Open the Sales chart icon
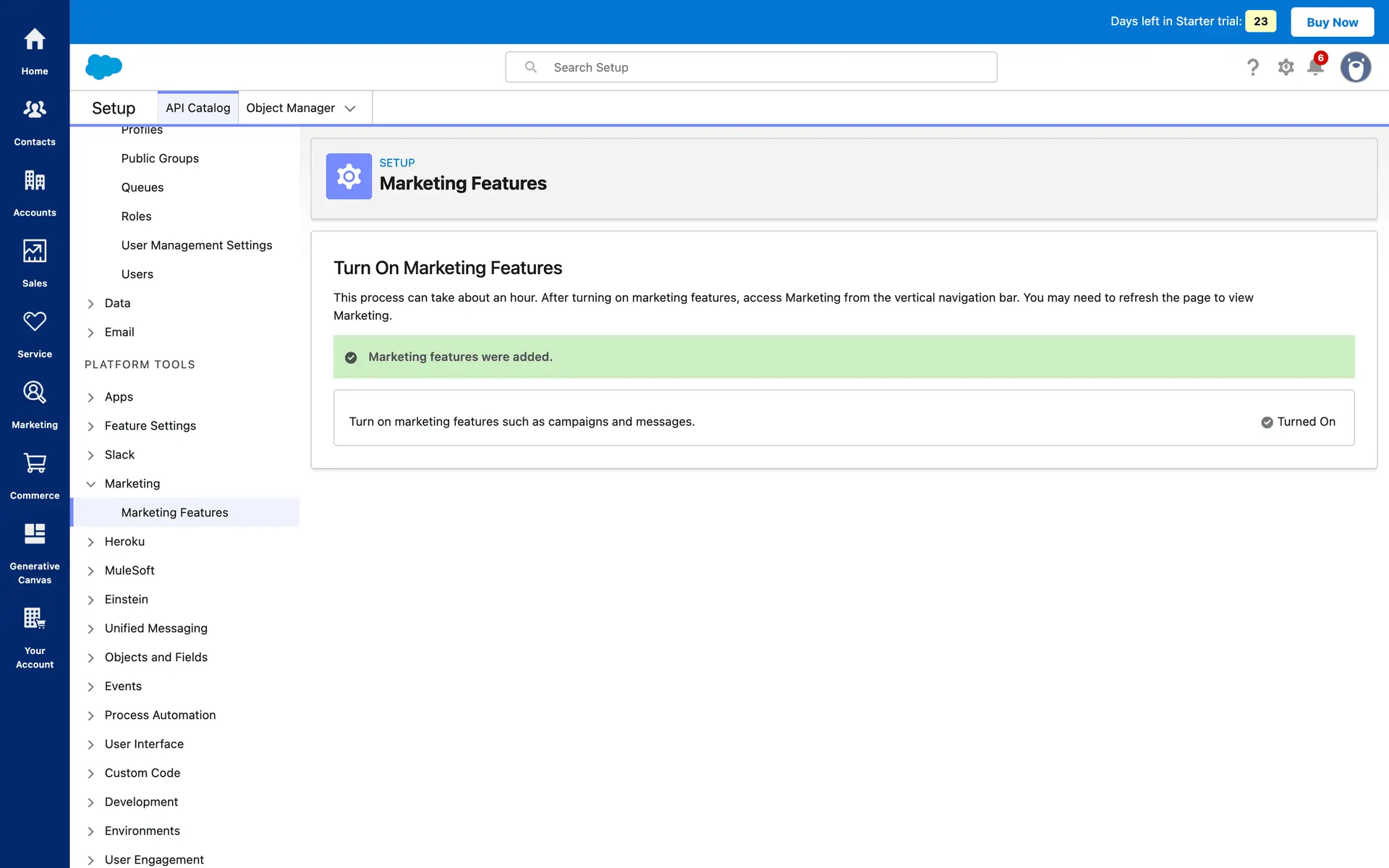This screenshot has height=868, width=1389. click(35, 251)
